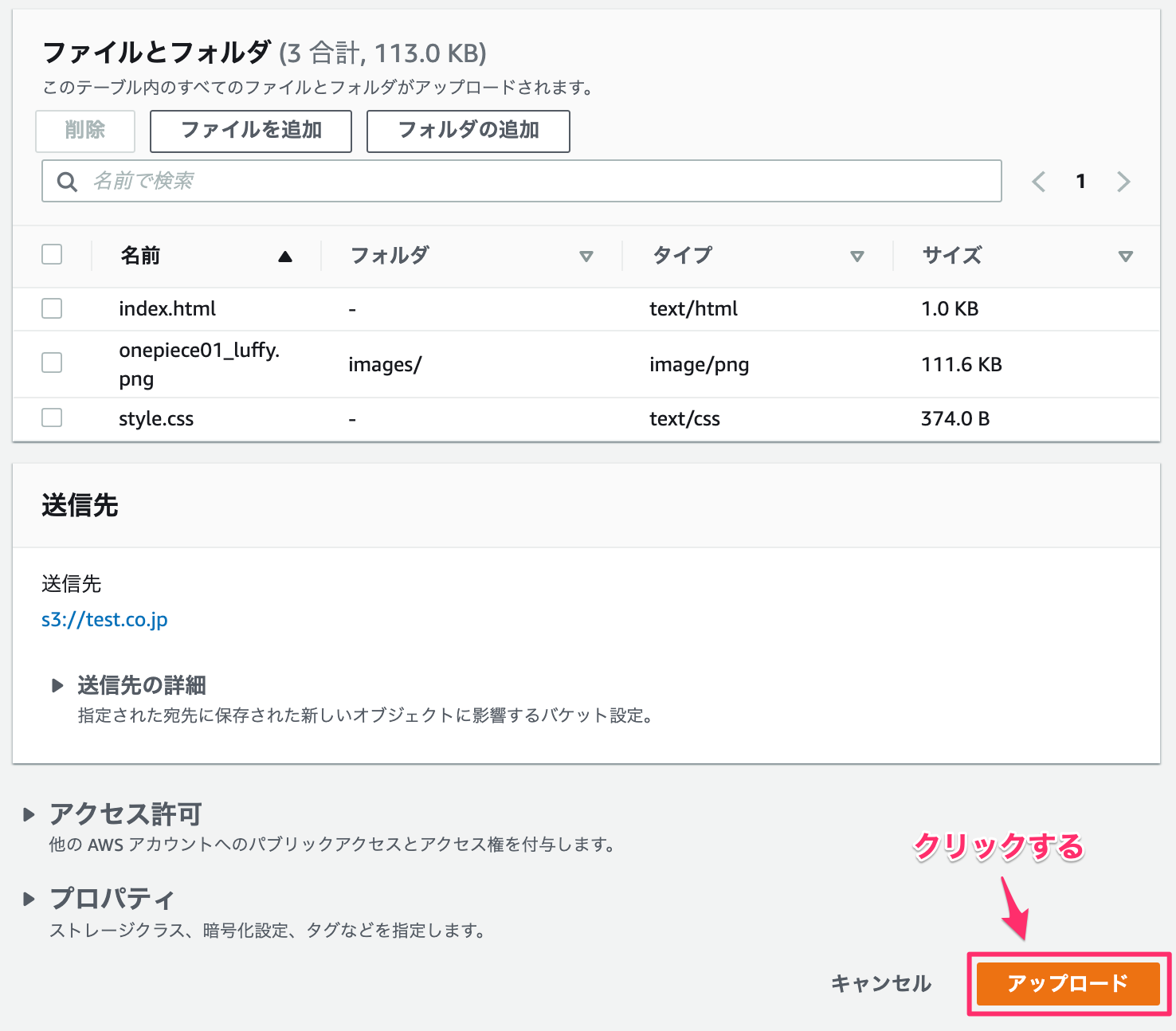
Task: Click the previous page chevron
Action: point(1038,181)
